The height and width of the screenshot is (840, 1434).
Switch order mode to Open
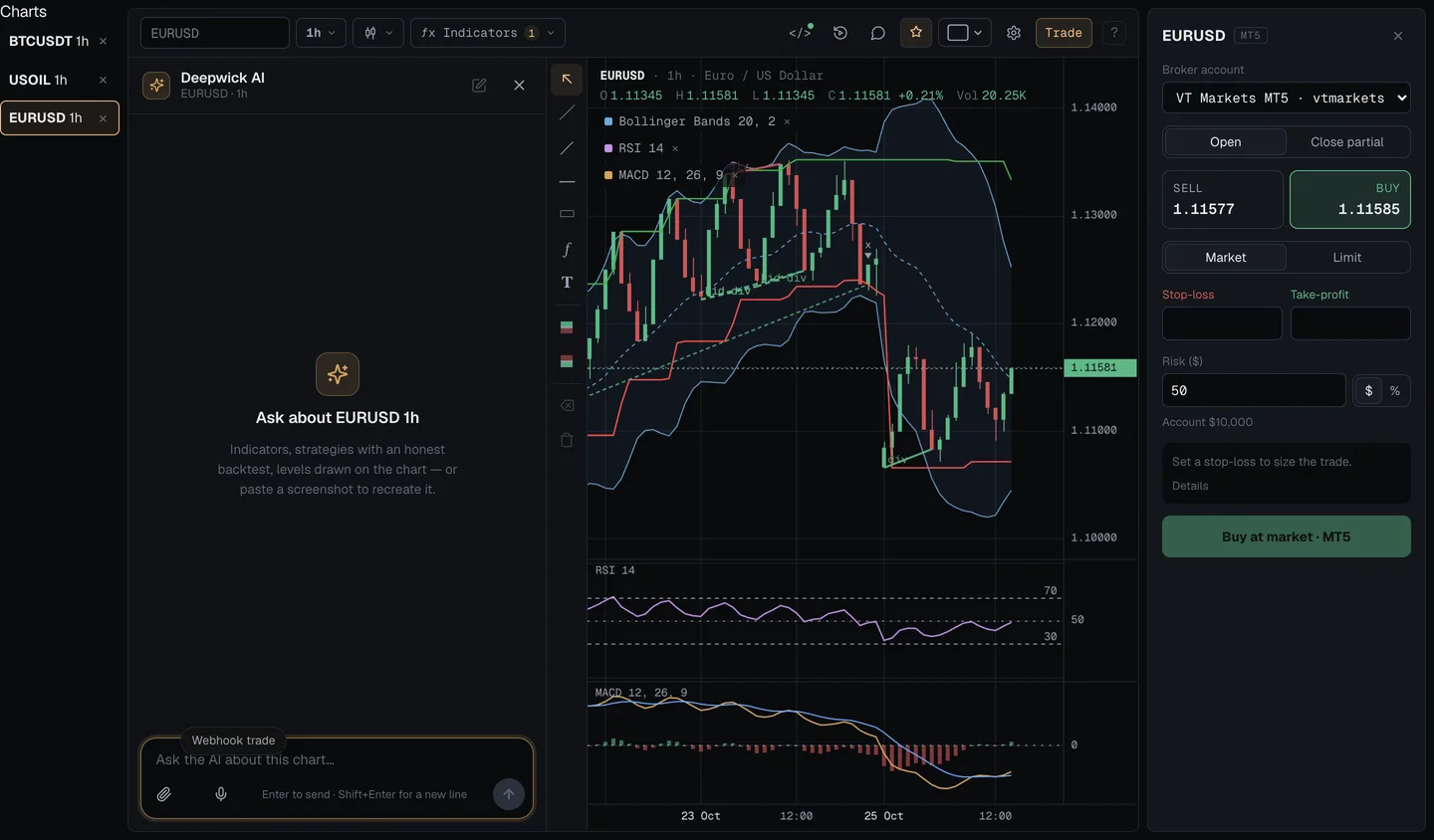pyautogui.click(x=1225, y=142)
